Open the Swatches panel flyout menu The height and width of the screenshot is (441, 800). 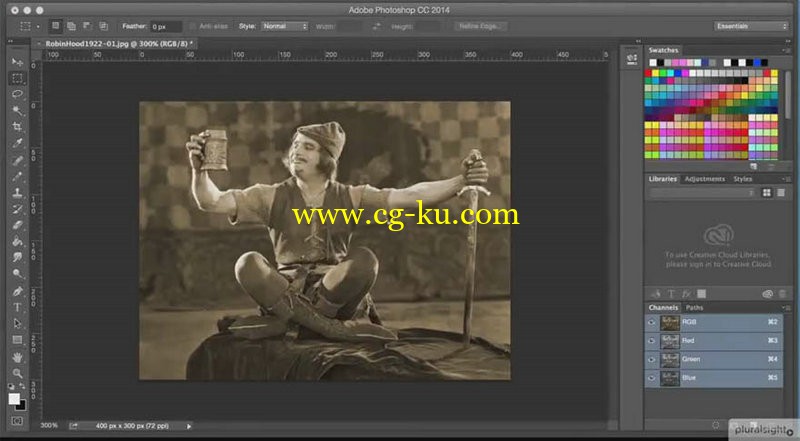click(786, 50)
